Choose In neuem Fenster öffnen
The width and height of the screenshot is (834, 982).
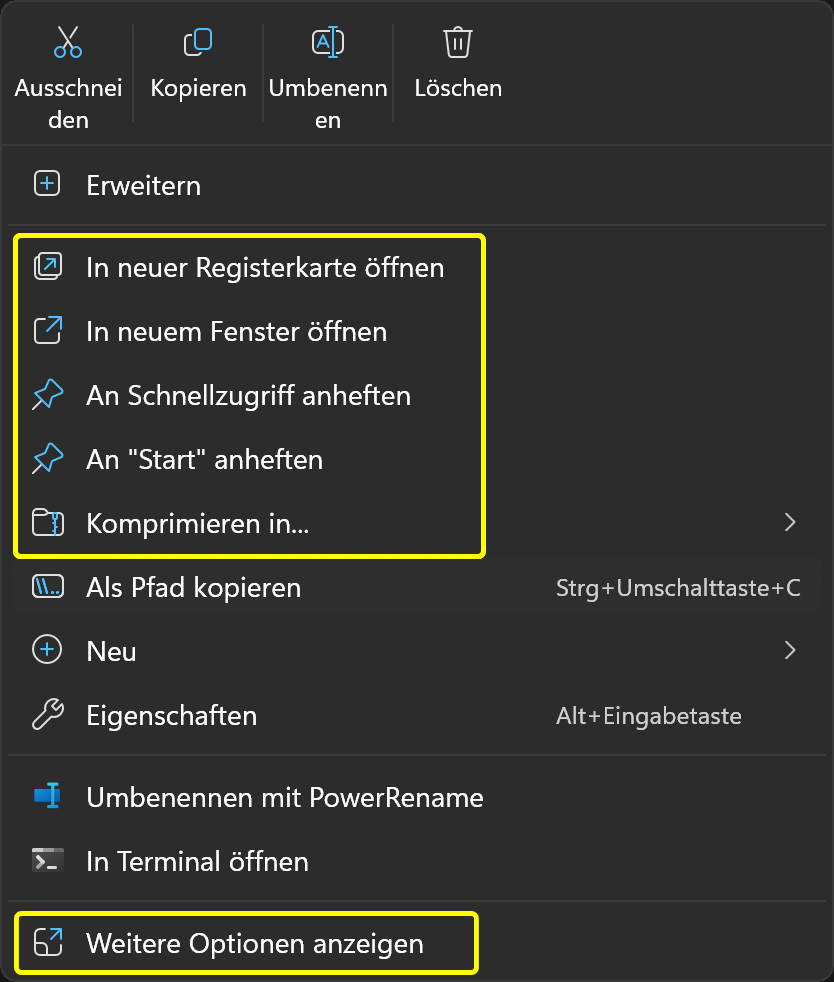point(236,331)
